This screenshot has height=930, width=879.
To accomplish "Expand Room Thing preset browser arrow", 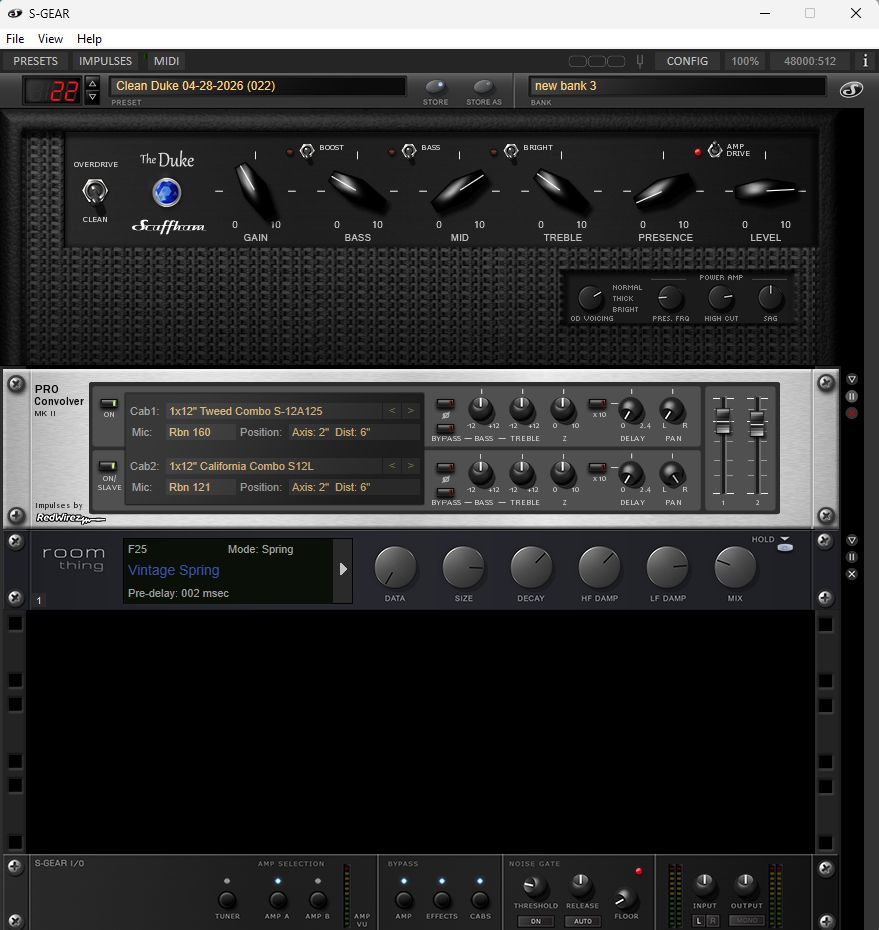I will pyautogui.click(x=343, y=569).
